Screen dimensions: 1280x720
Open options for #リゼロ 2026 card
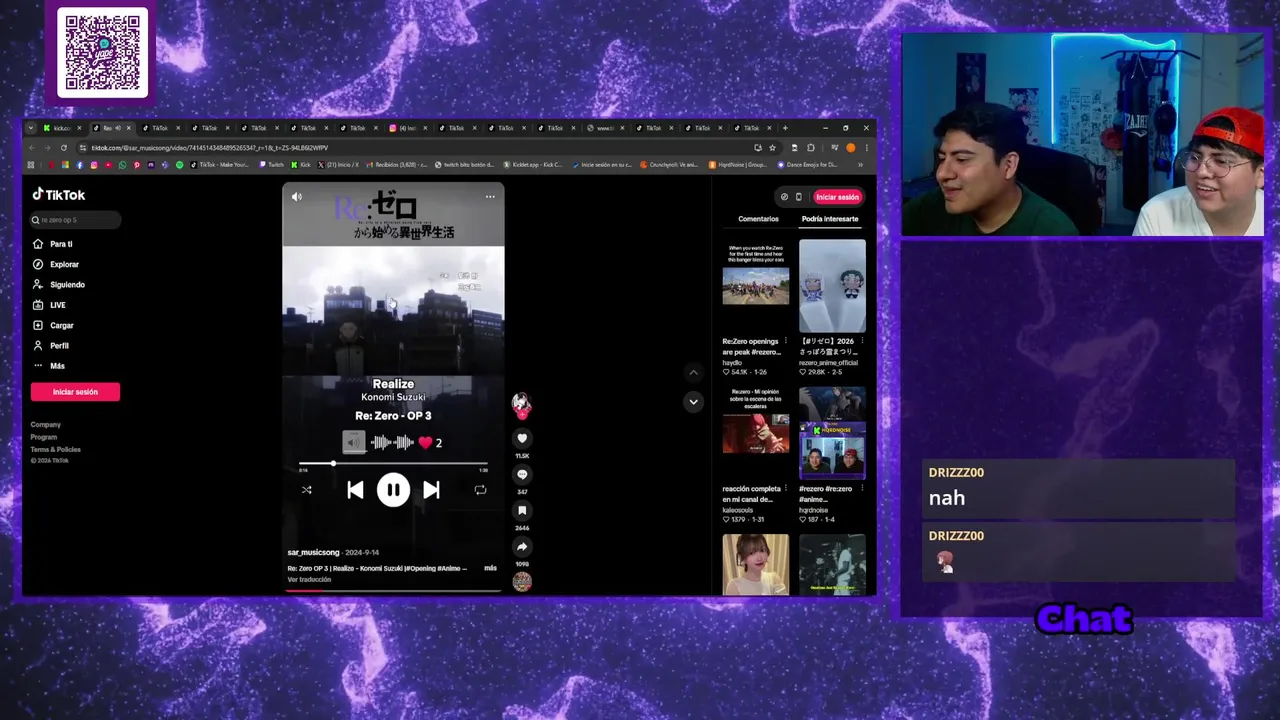point(862,342)
